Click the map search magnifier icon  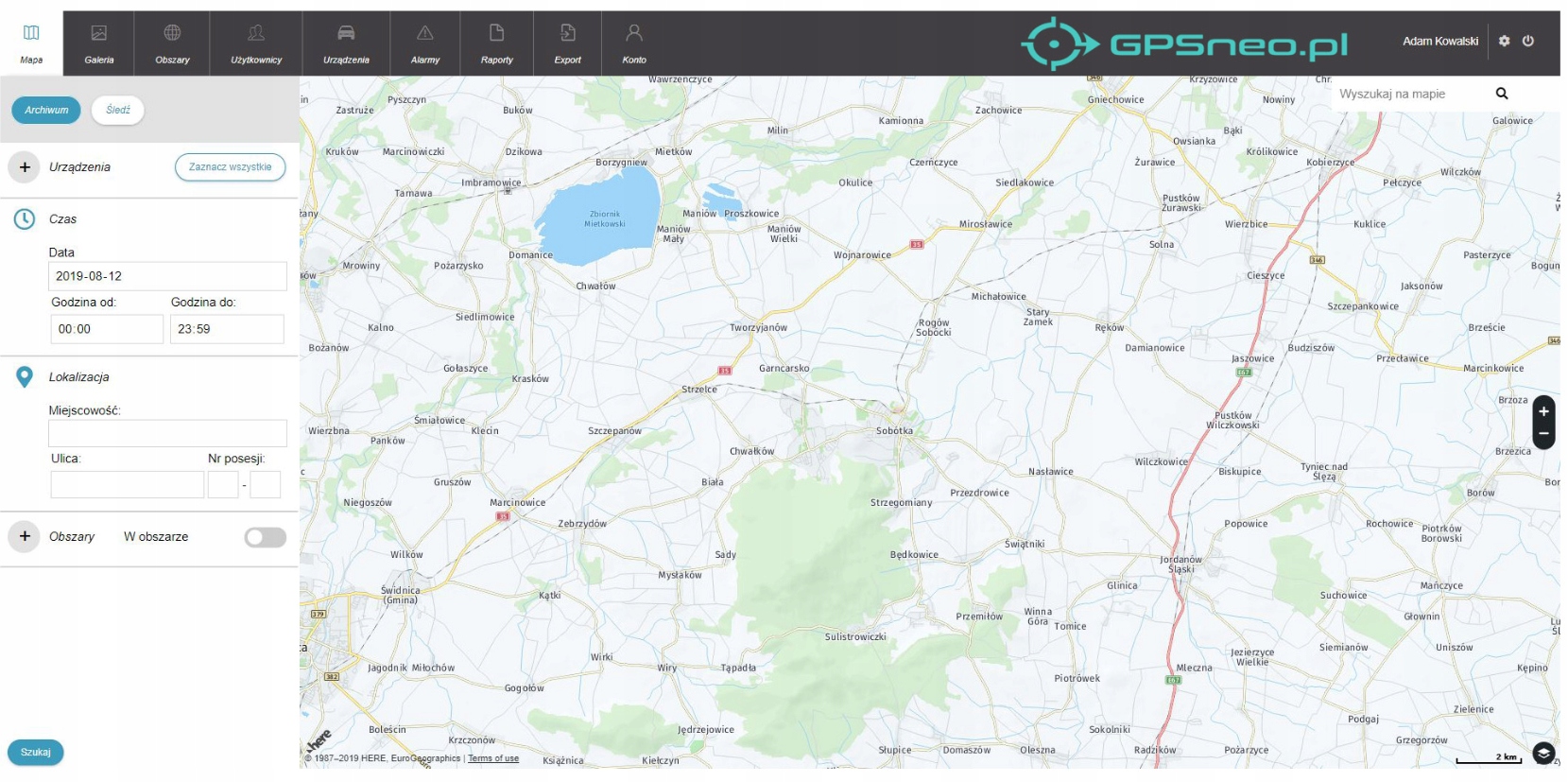[x=1502, y=94]
